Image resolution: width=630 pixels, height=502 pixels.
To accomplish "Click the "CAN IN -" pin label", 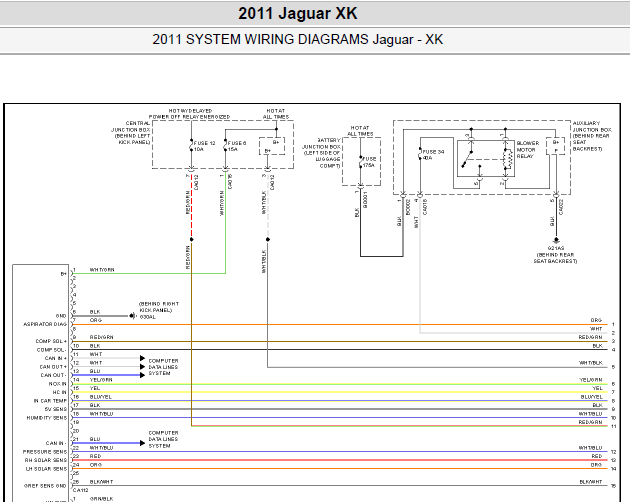I will (56, 443).
